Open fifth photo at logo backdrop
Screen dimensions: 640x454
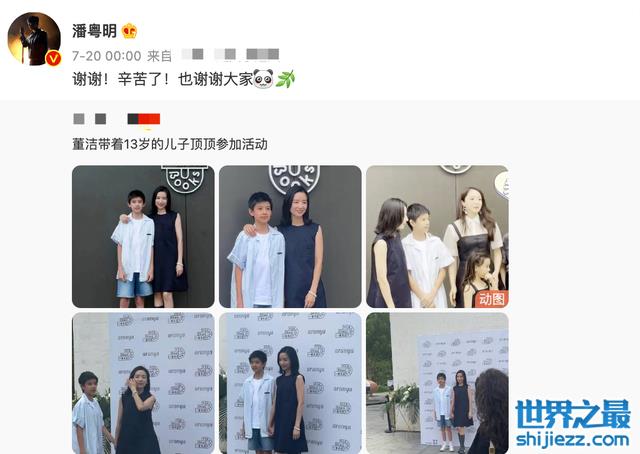click(x=290, y=383)
